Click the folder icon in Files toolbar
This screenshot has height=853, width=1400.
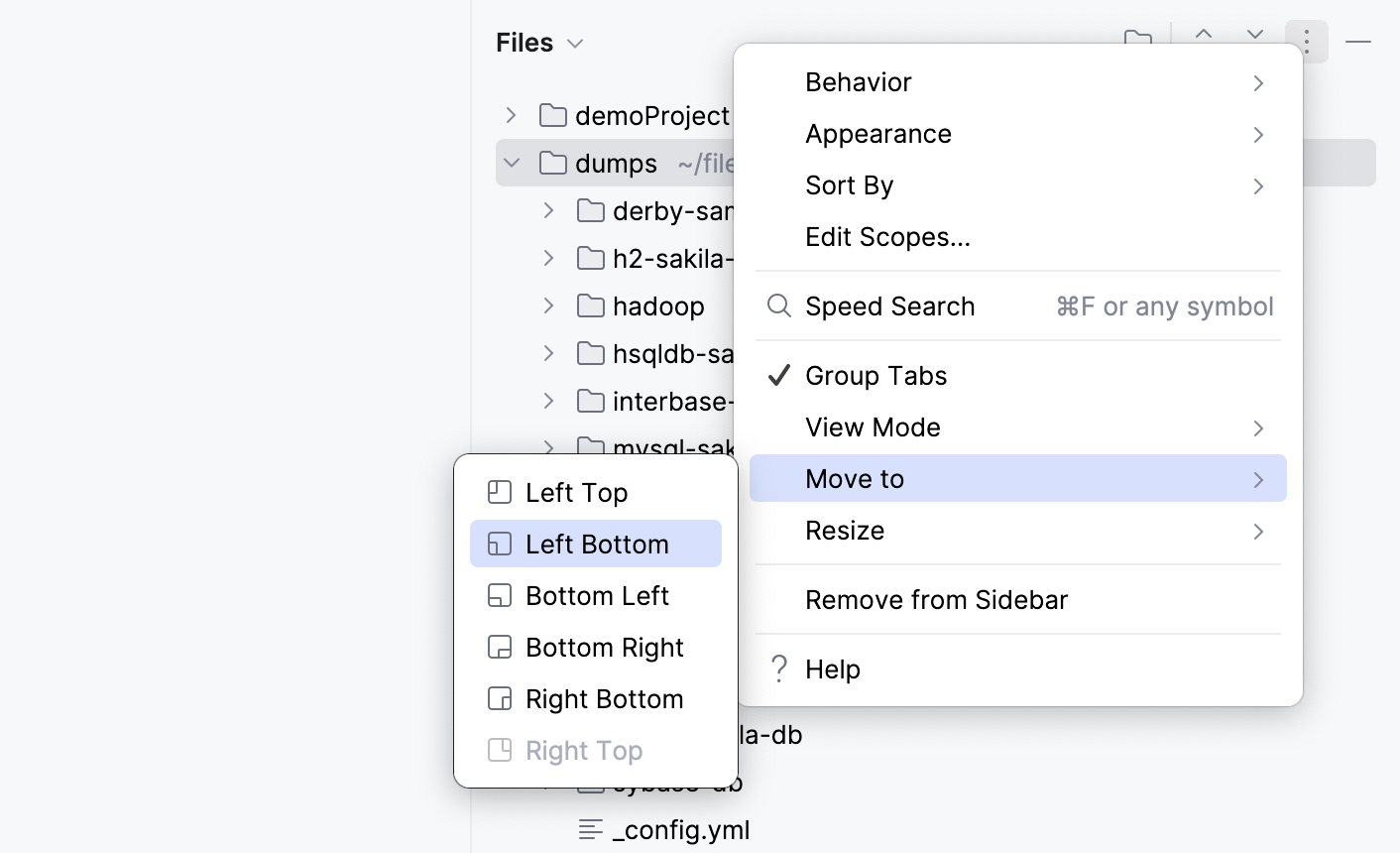[x=1137, y=41]
